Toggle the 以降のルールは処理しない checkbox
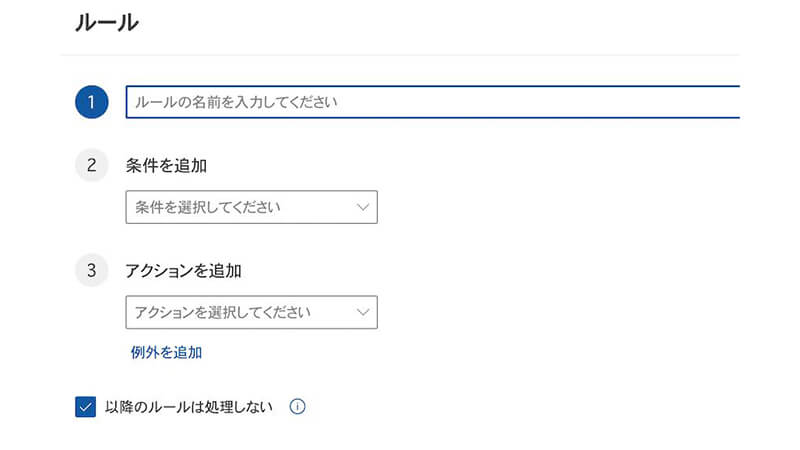This screenshot has height=450, width=800. tap(85, 407)
